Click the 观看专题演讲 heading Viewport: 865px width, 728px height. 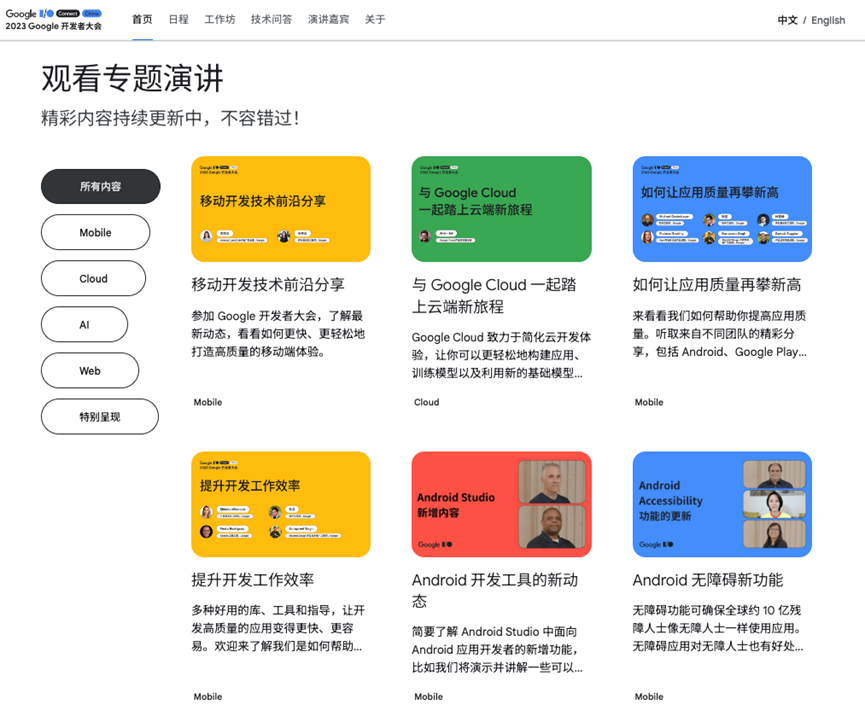(x=132, y=78)
